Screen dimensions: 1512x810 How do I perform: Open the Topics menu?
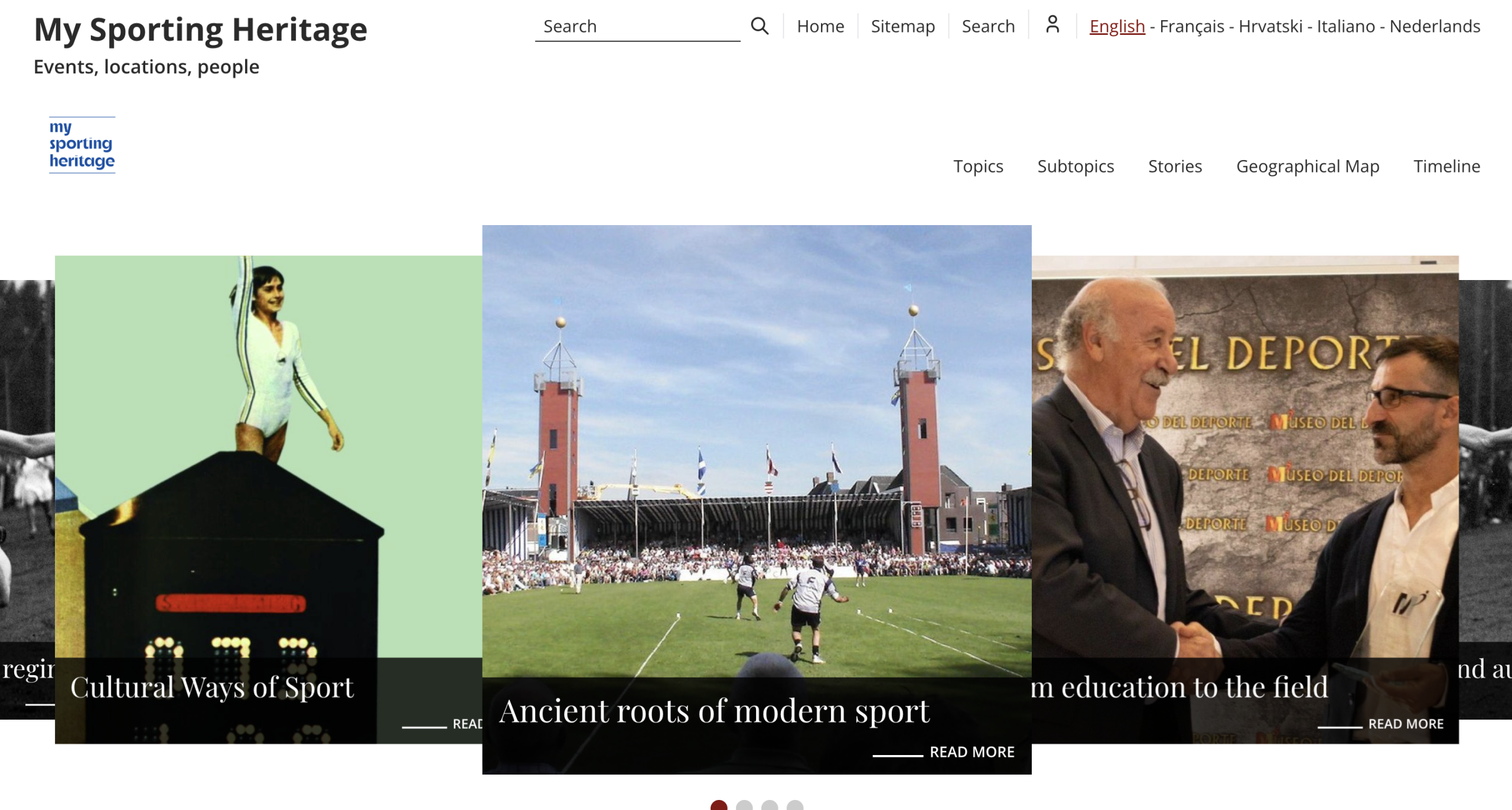tap(978, 166)
